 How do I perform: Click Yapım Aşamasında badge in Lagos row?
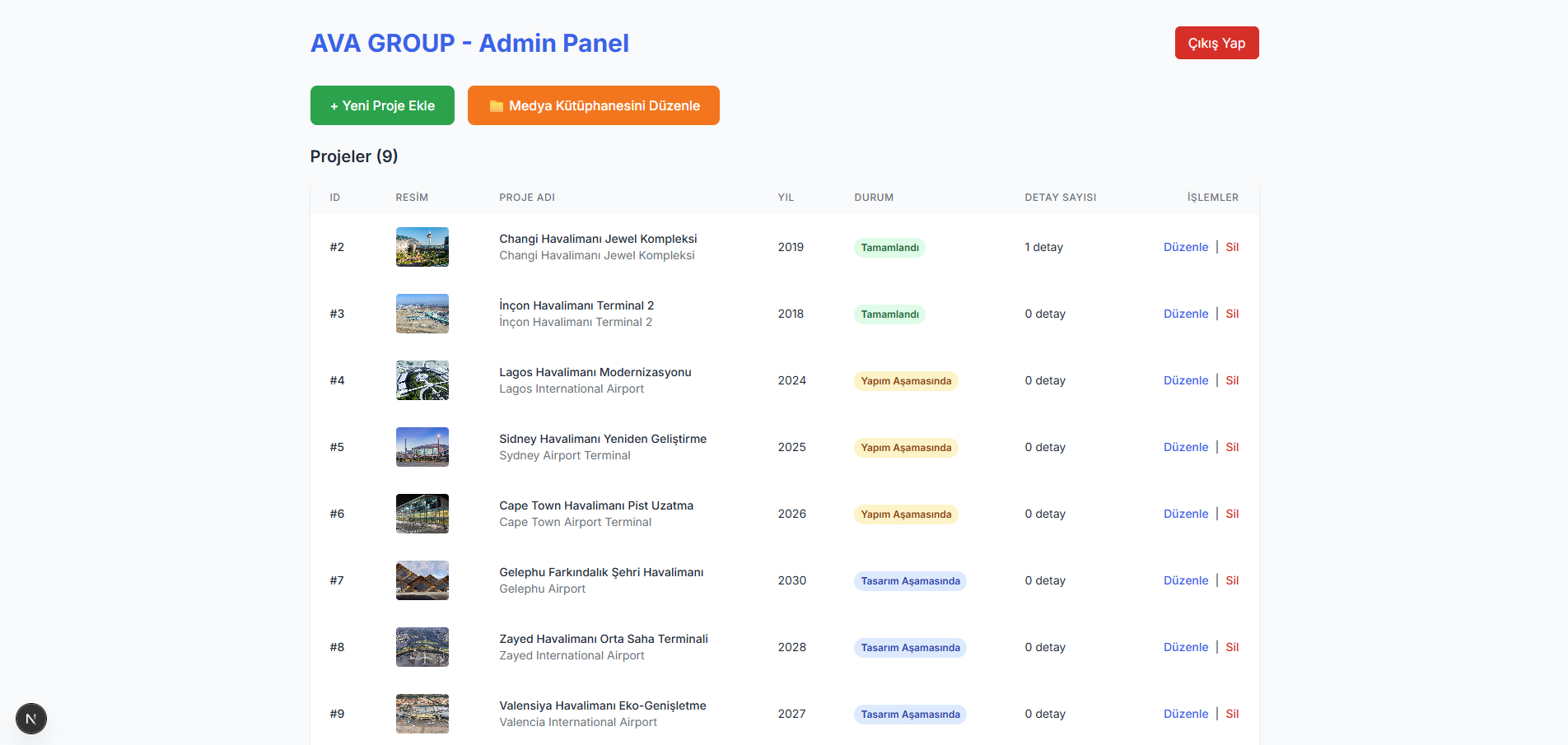(x=906, y=381)
